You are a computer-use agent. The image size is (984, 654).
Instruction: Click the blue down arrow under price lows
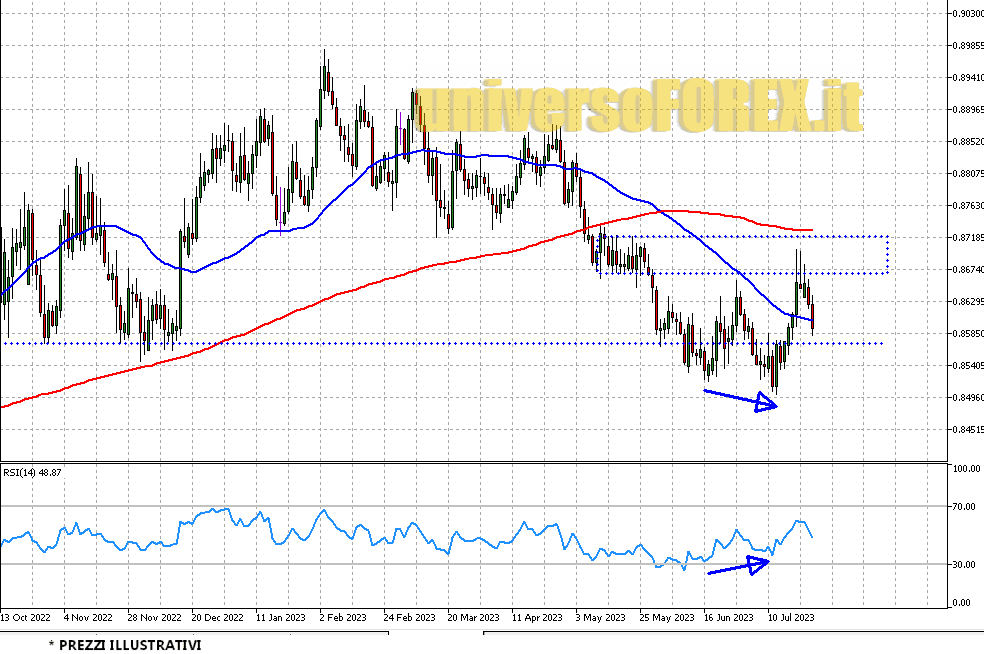pos(740,398)
